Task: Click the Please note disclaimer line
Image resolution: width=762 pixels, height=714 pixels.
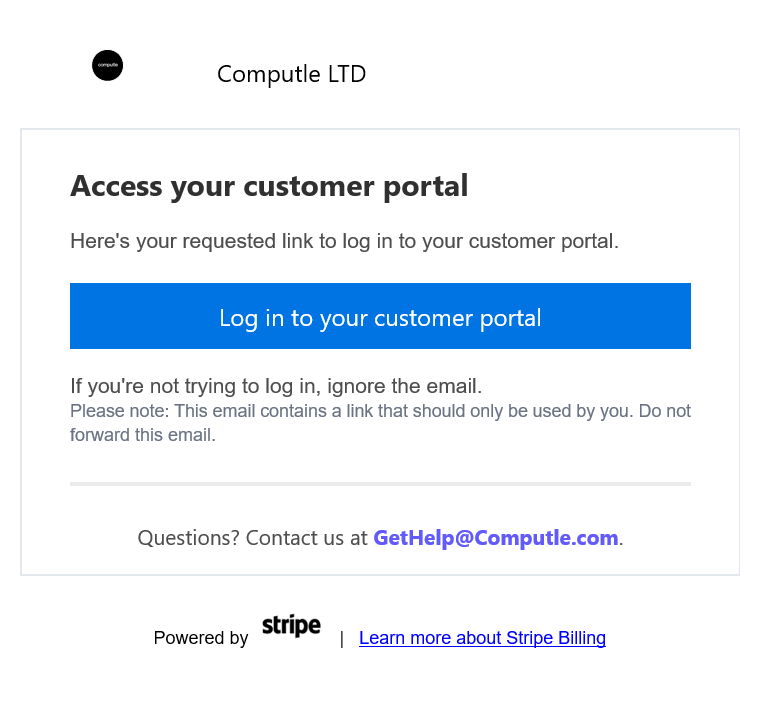Action: 380,411
